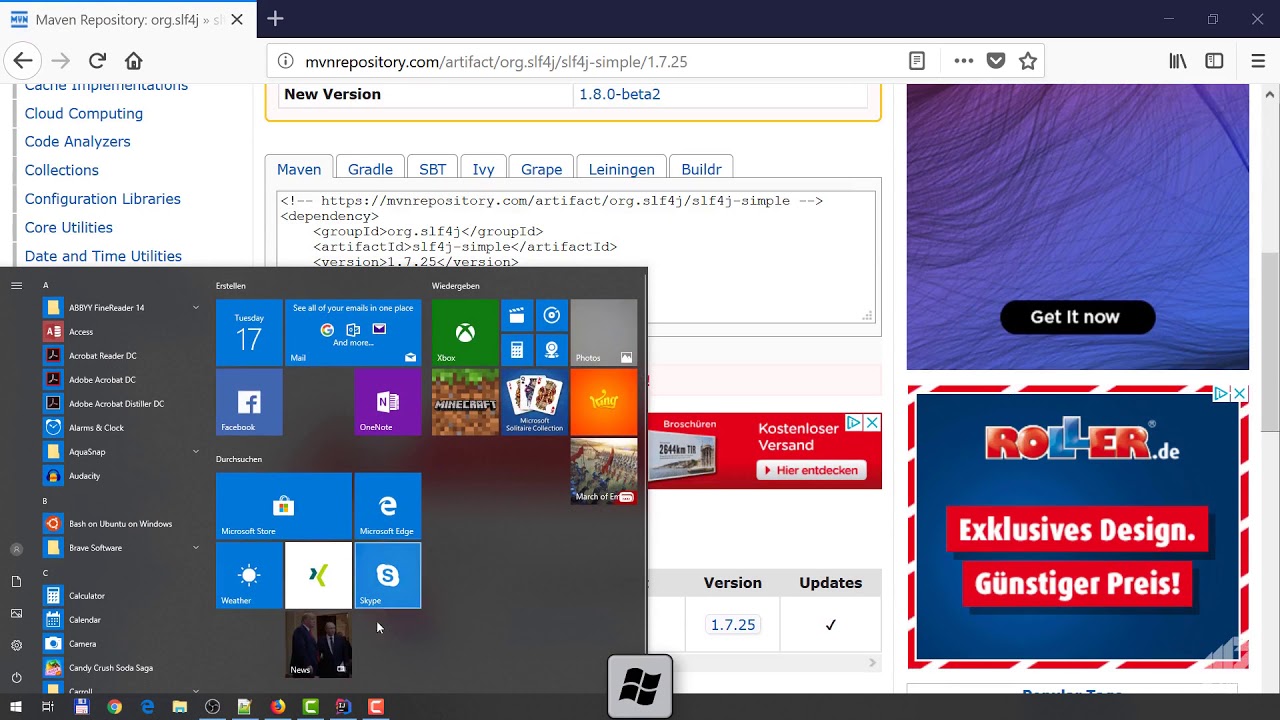Launch Adobe Acrobat Distiller DC

tap(122, 403)
